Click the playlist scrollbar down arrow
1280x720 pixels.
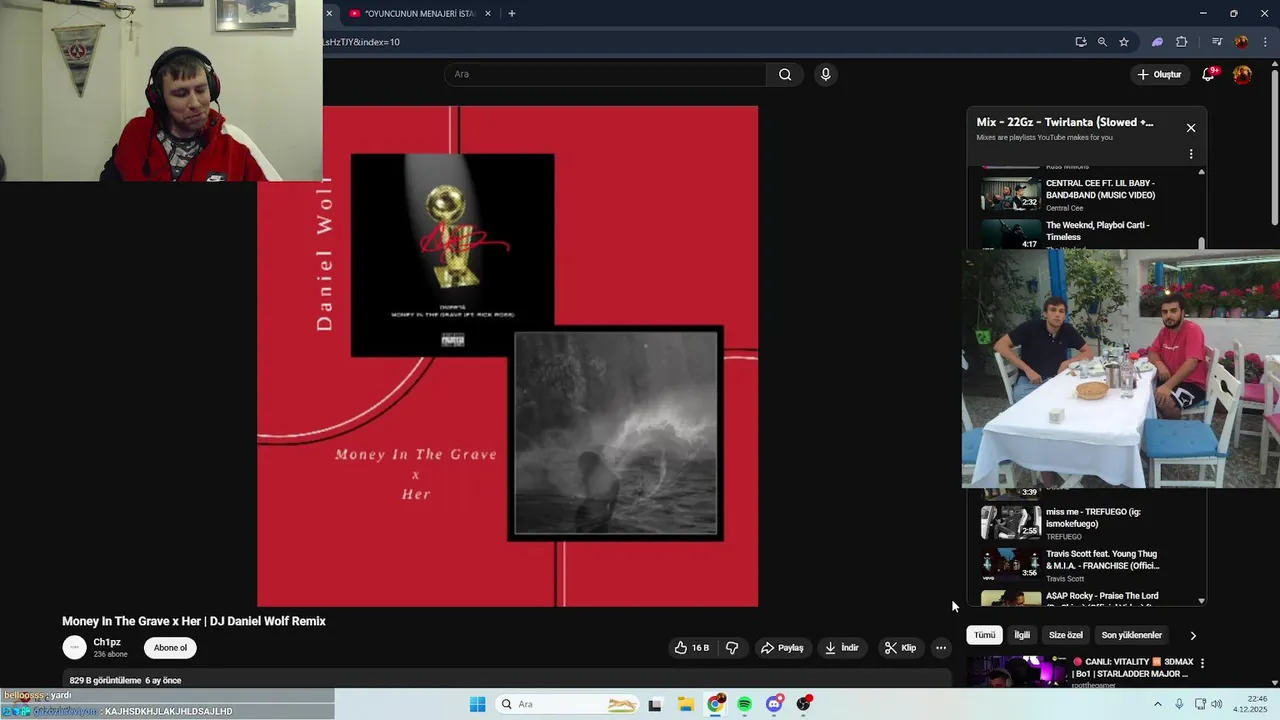(x=1201, y=601)
